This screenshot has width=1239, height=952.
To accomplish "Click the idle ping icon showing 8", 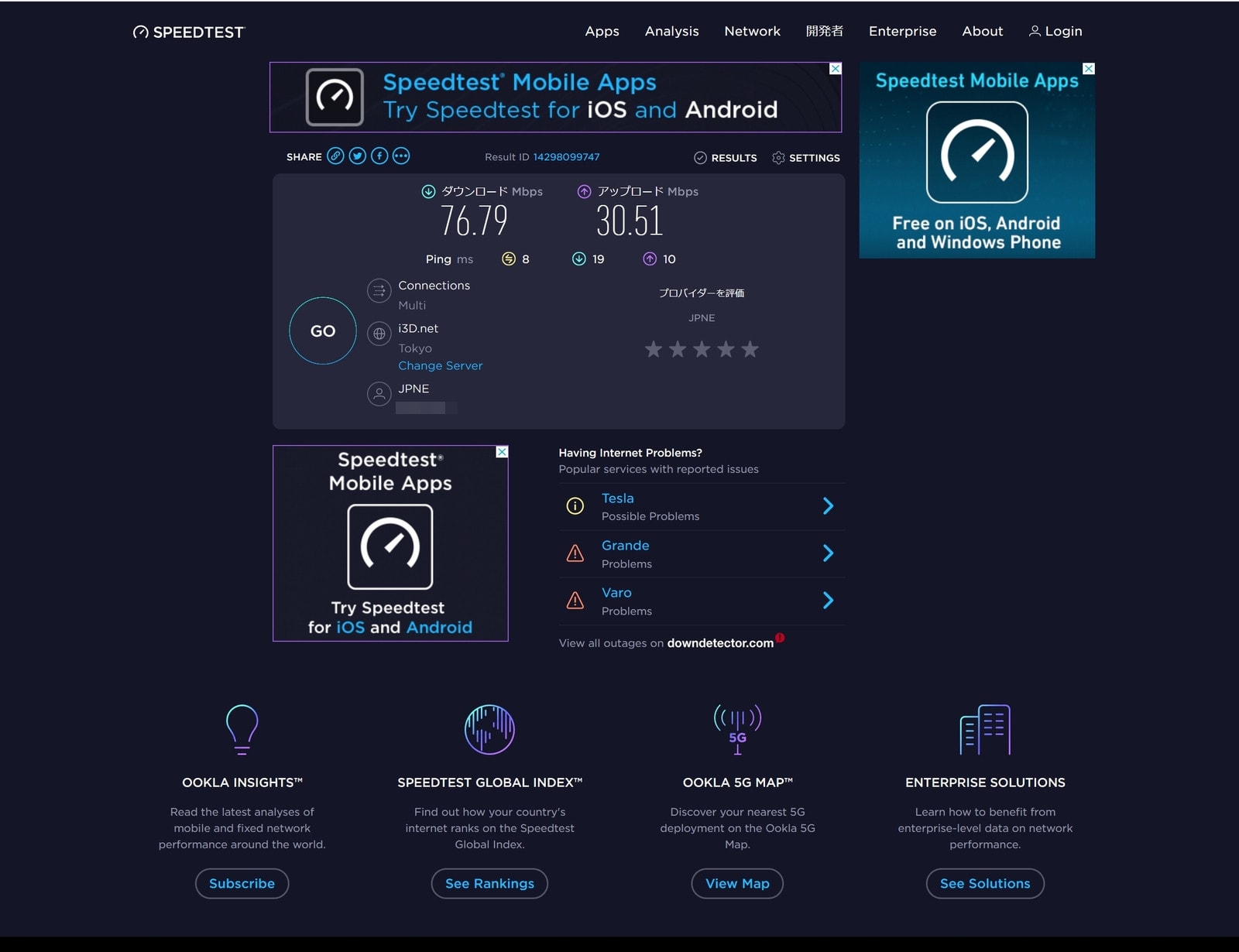I will coord(509,259).
